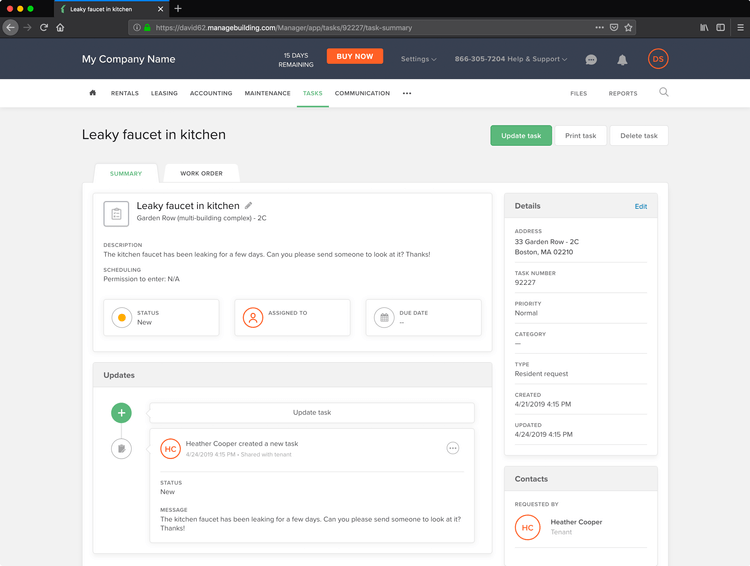This screenshot has height=566, width=750.
Task: Click the Update task green button
Action: 520,136
